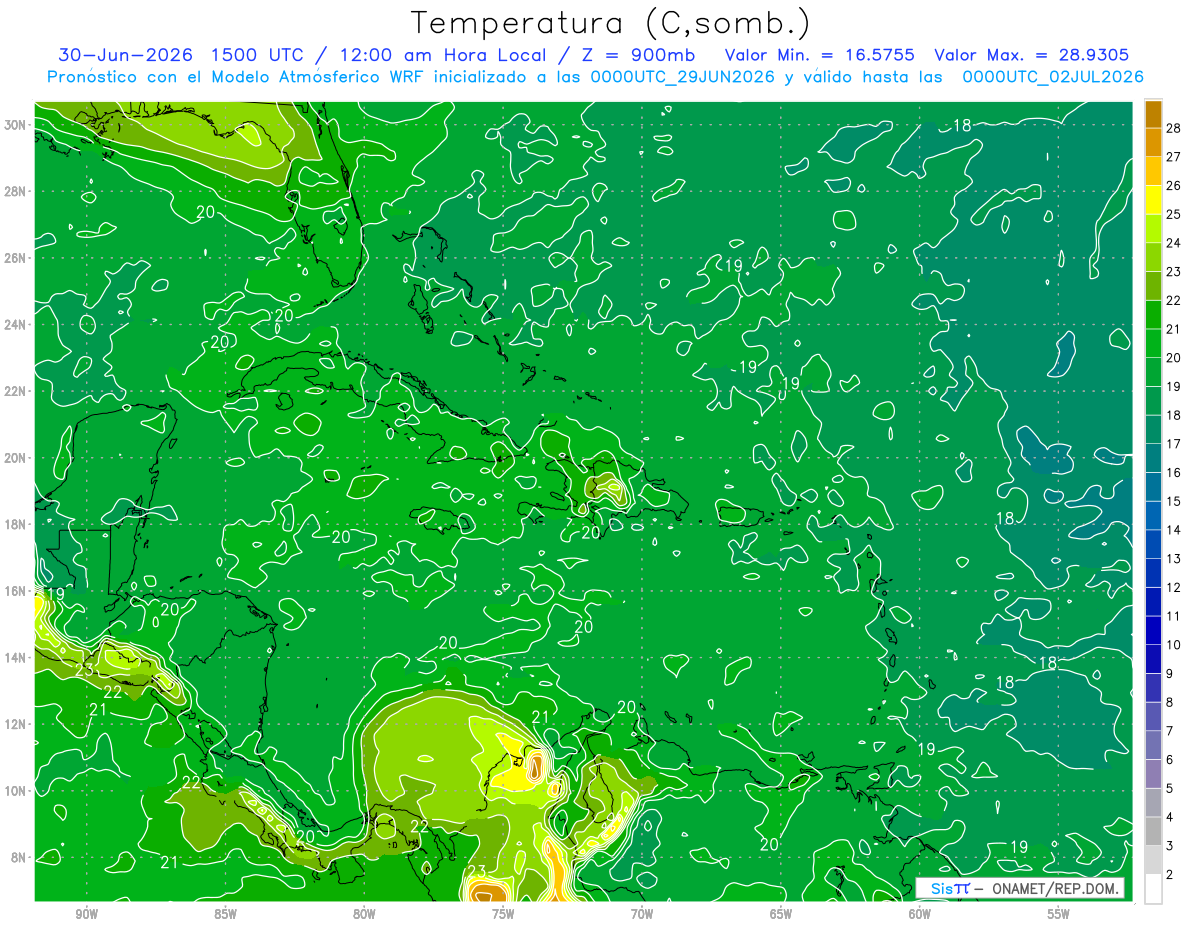Pick the yellow swatch between scale 25 and 26
Screen dimensions: 1200x927
1153,200
